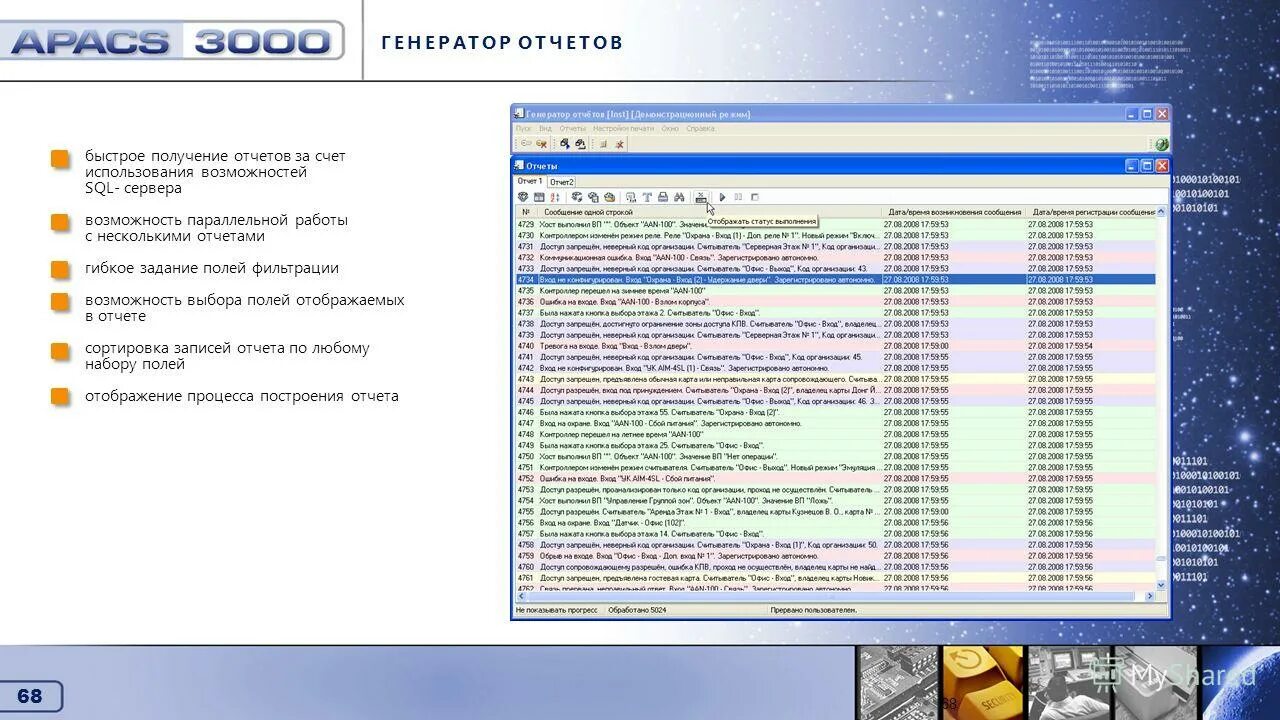Click the stop icon in report toolbar

tap(754, 197)
